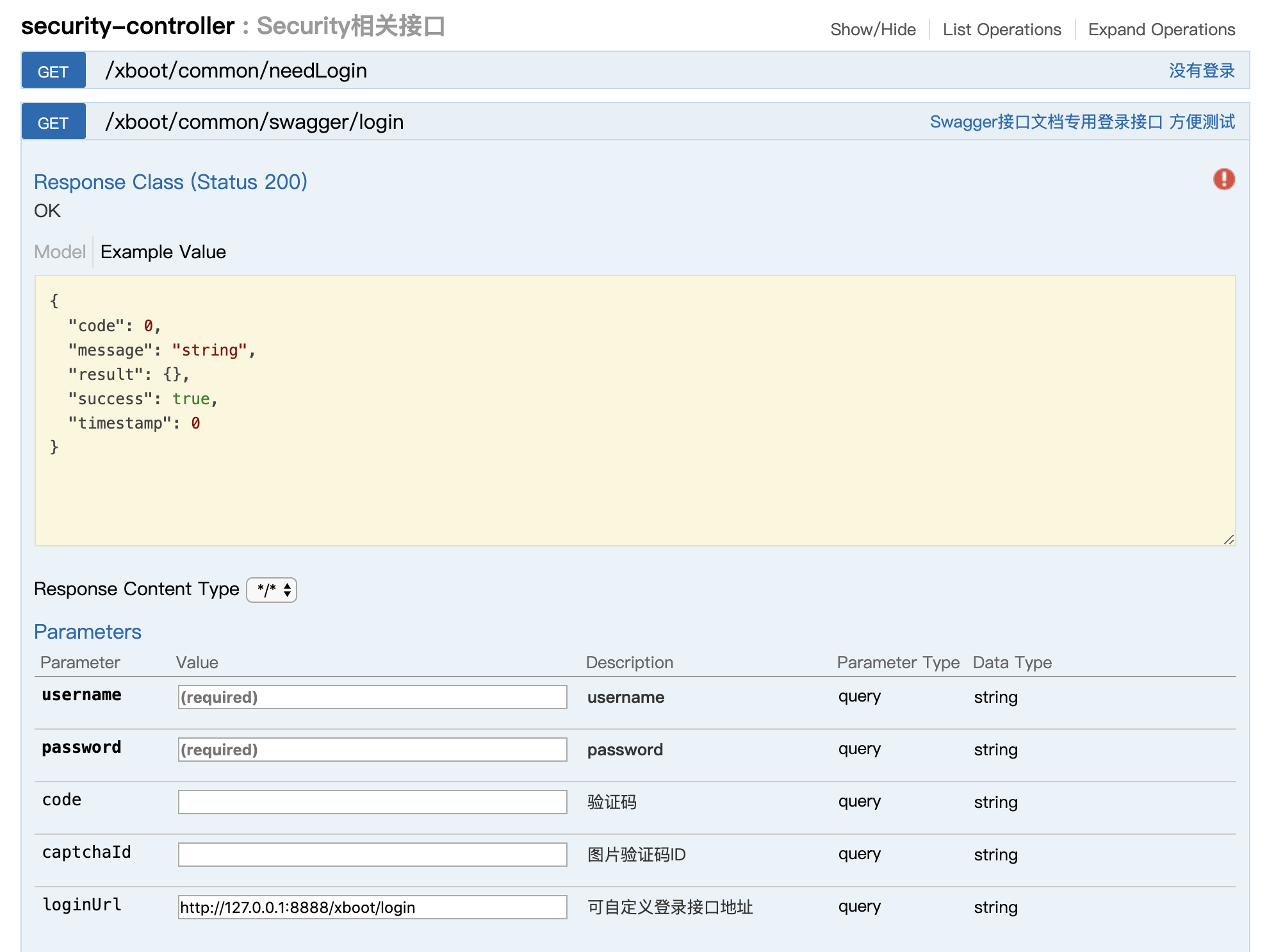1267x952 pixels.
Task: Click the example value JSON box
Action: [634, 410]
